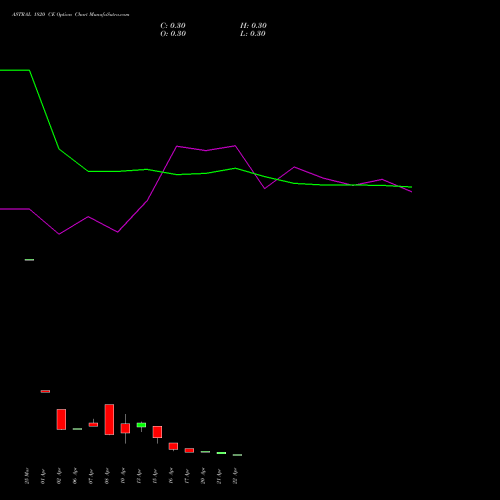Viewport: 500px width, 500px height.
Task: Select the tall red candle above 08 Apr
Action: point(109,419)
